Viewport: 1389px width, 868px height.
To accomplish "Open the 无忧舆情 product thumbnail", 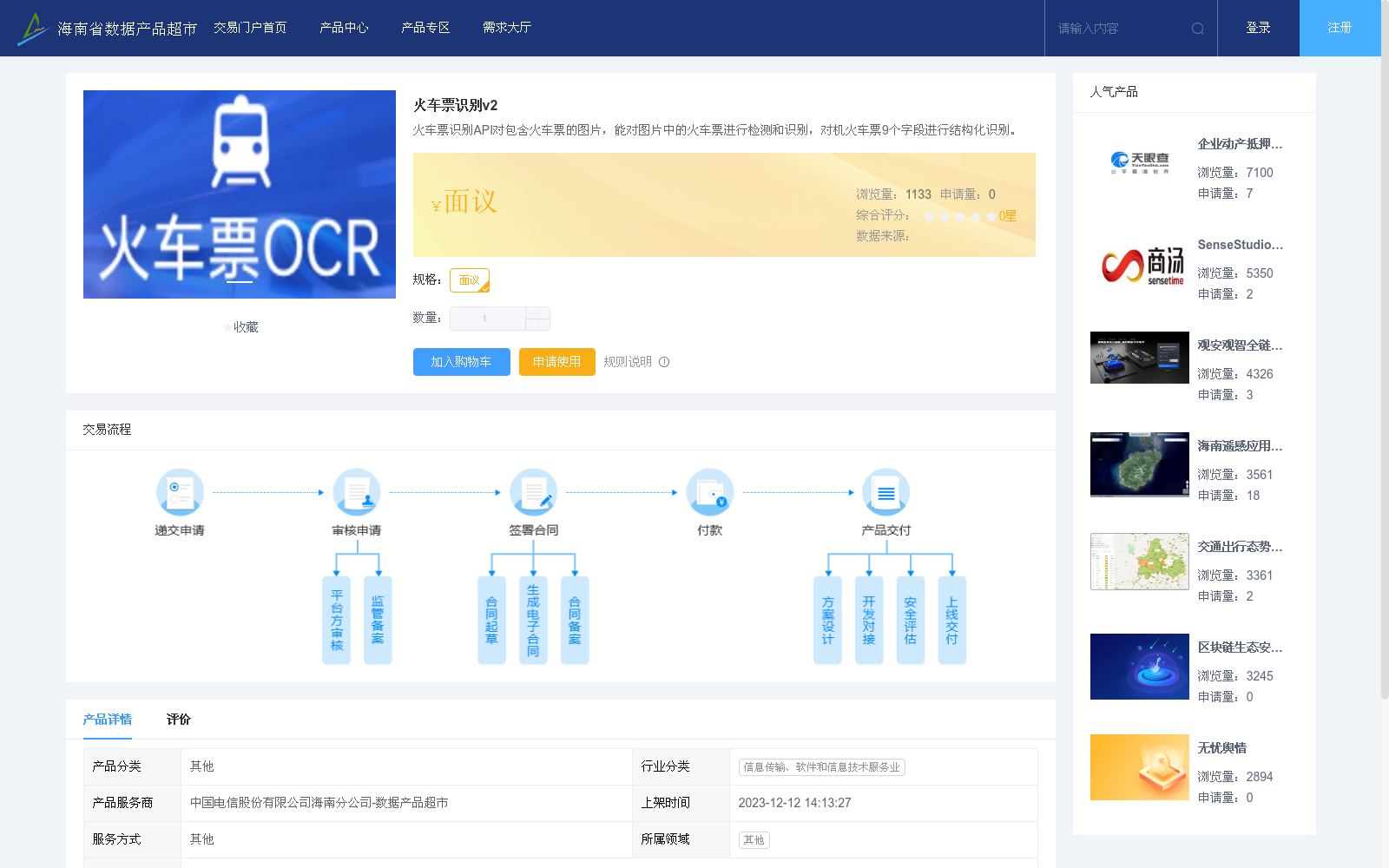I will click(1140, 767).
